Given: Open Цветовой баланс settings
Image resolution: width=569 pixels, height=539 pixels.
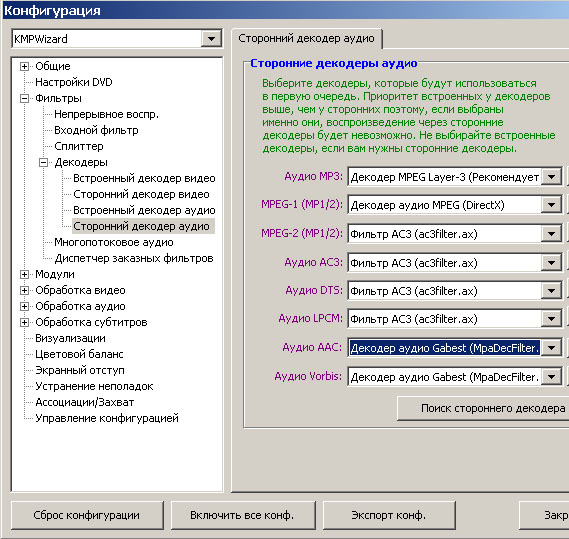Looking at the screenshot, I should (x=79, y=354).
